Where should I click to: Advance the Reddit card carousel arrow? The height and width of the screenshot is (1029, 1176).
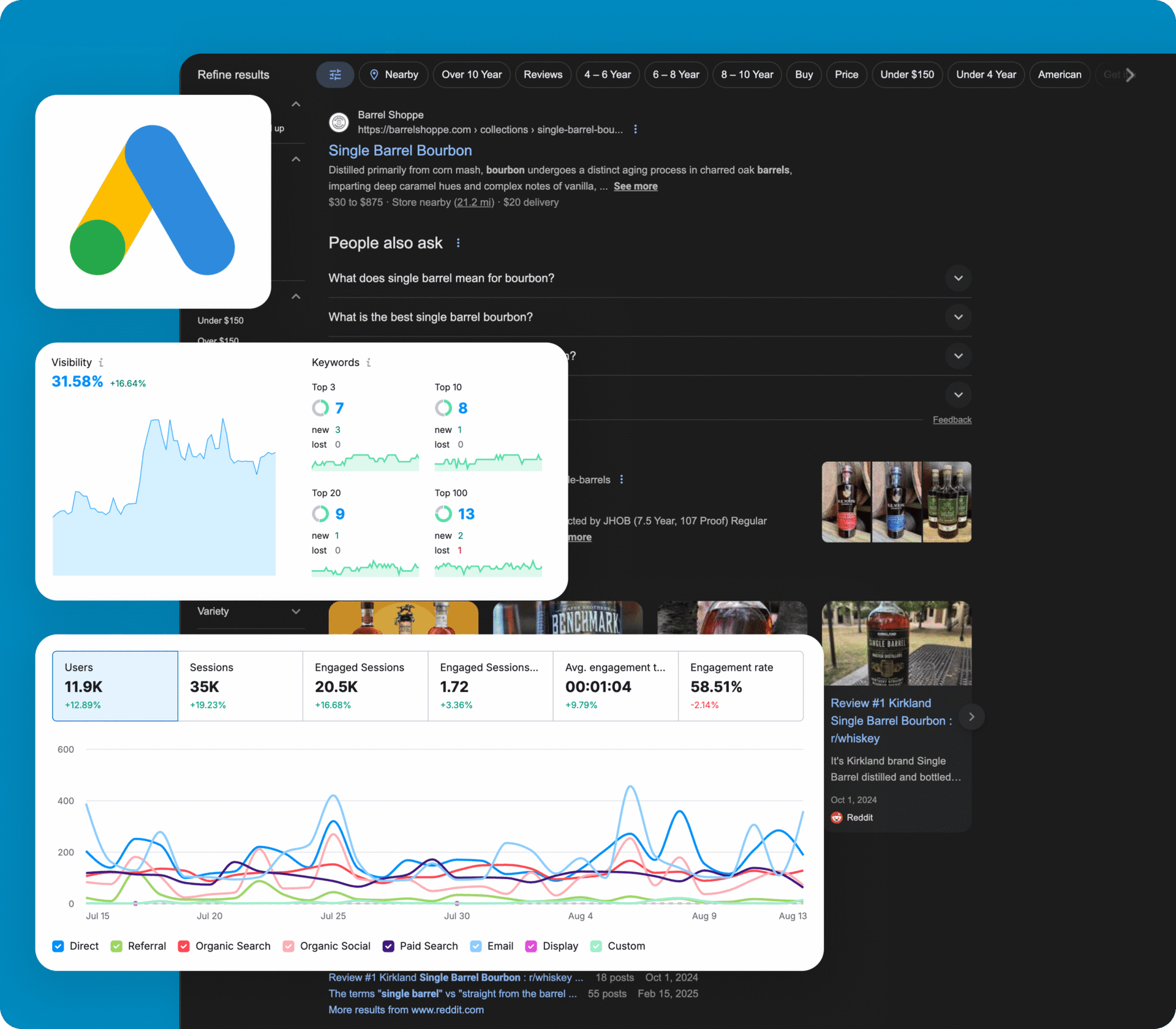click(971, 717)
